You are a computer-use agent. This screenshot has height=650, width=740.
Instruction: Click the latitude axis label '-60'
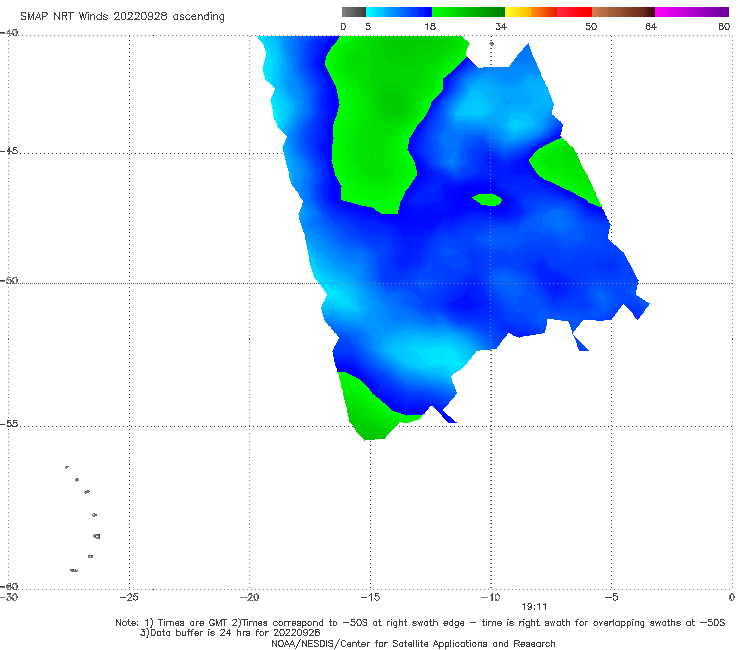[9, 586]
